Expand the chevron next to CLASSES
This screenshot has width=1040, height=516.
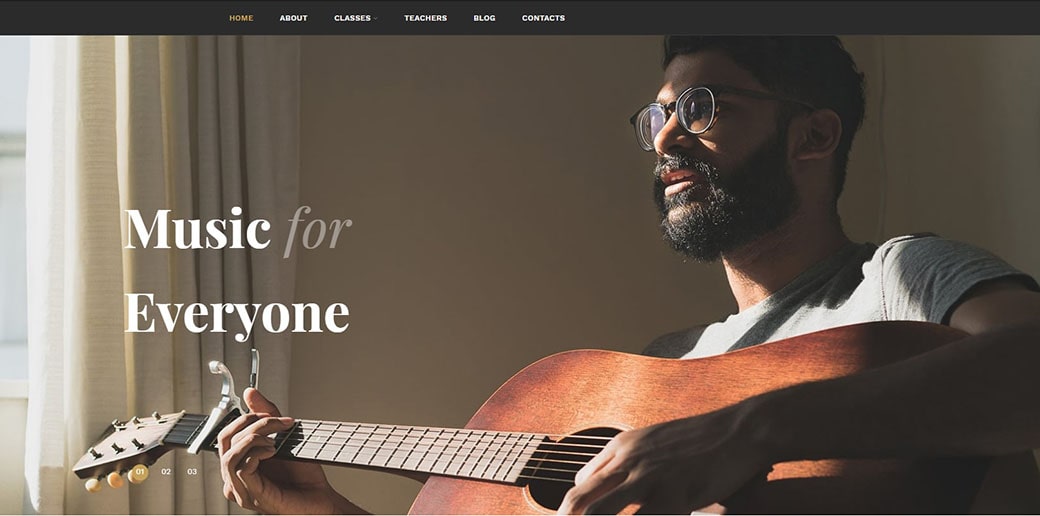coord(375,19)
